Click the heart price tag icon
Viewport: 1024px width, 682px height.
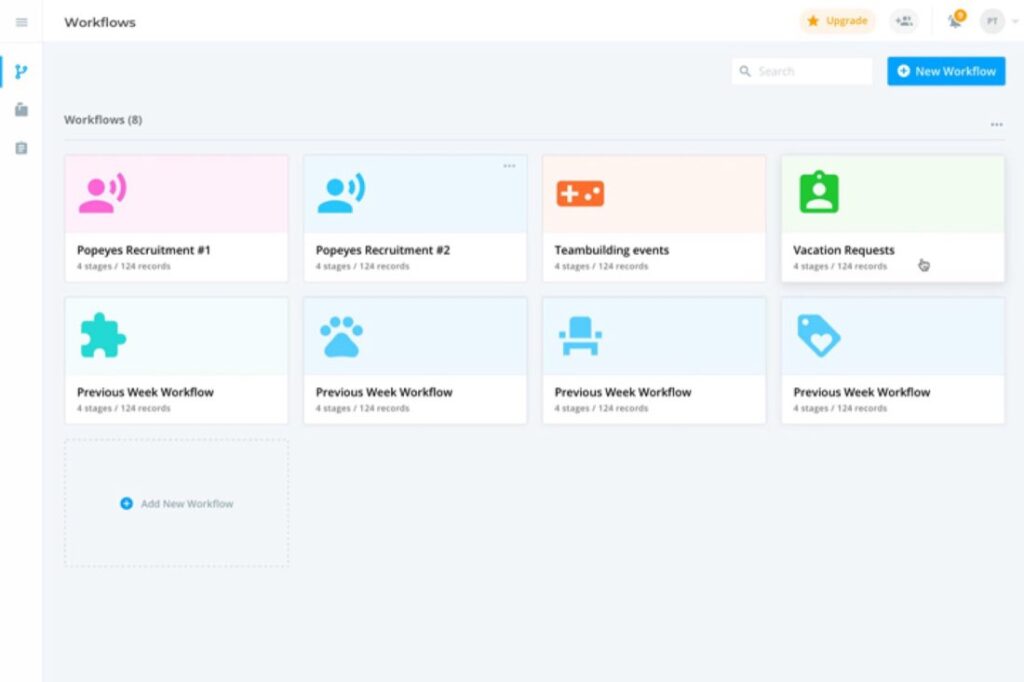[x=819, y=336]
